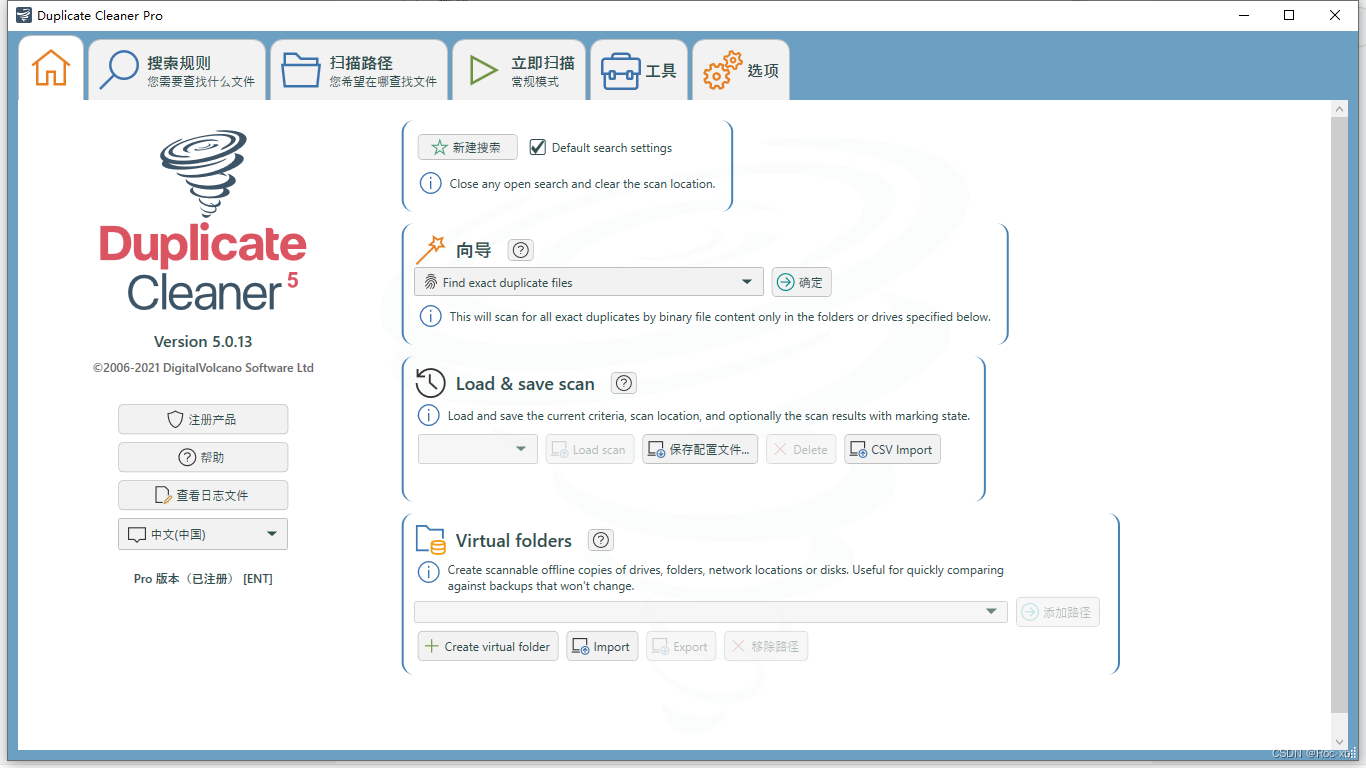Click the Load & save scan clock icon

click(x=430, y=383)
